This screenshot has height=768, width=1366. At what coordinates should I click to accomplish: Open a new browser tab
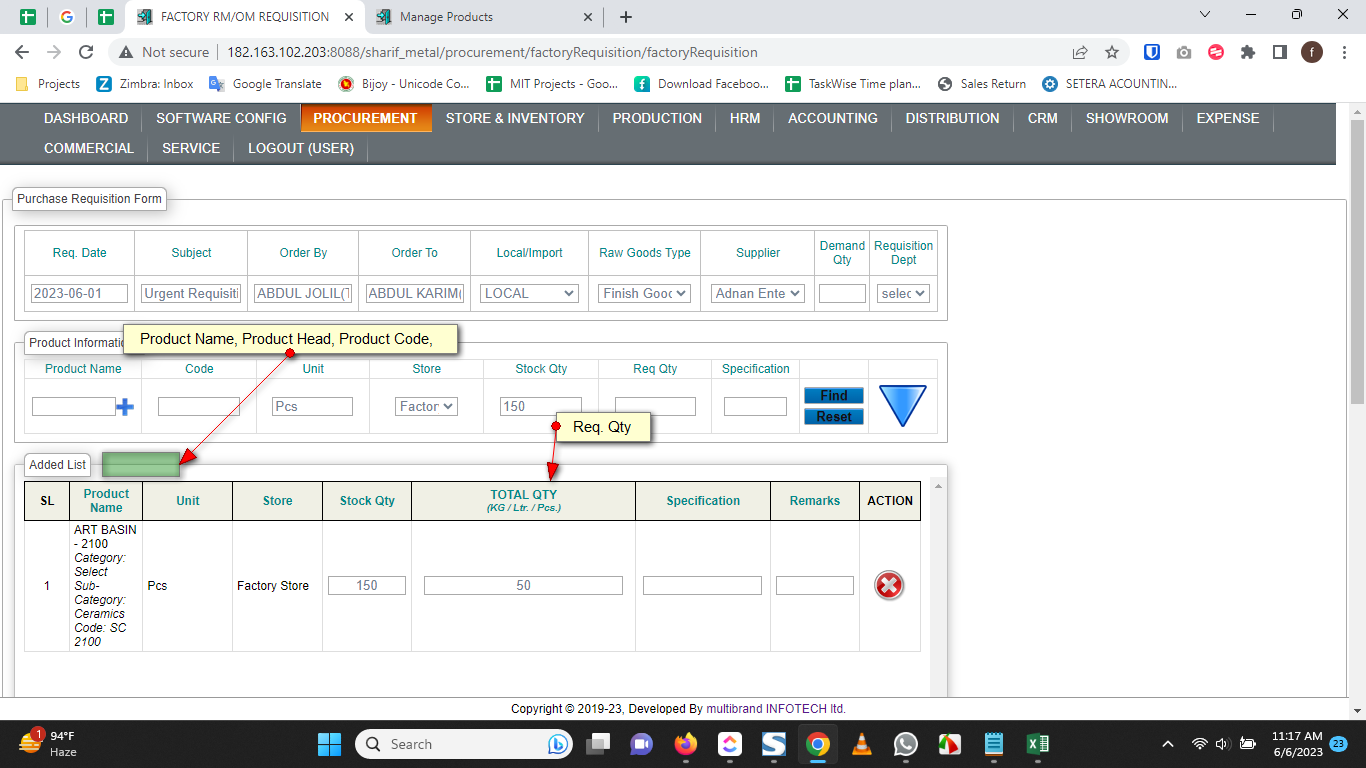click(626, 17)
